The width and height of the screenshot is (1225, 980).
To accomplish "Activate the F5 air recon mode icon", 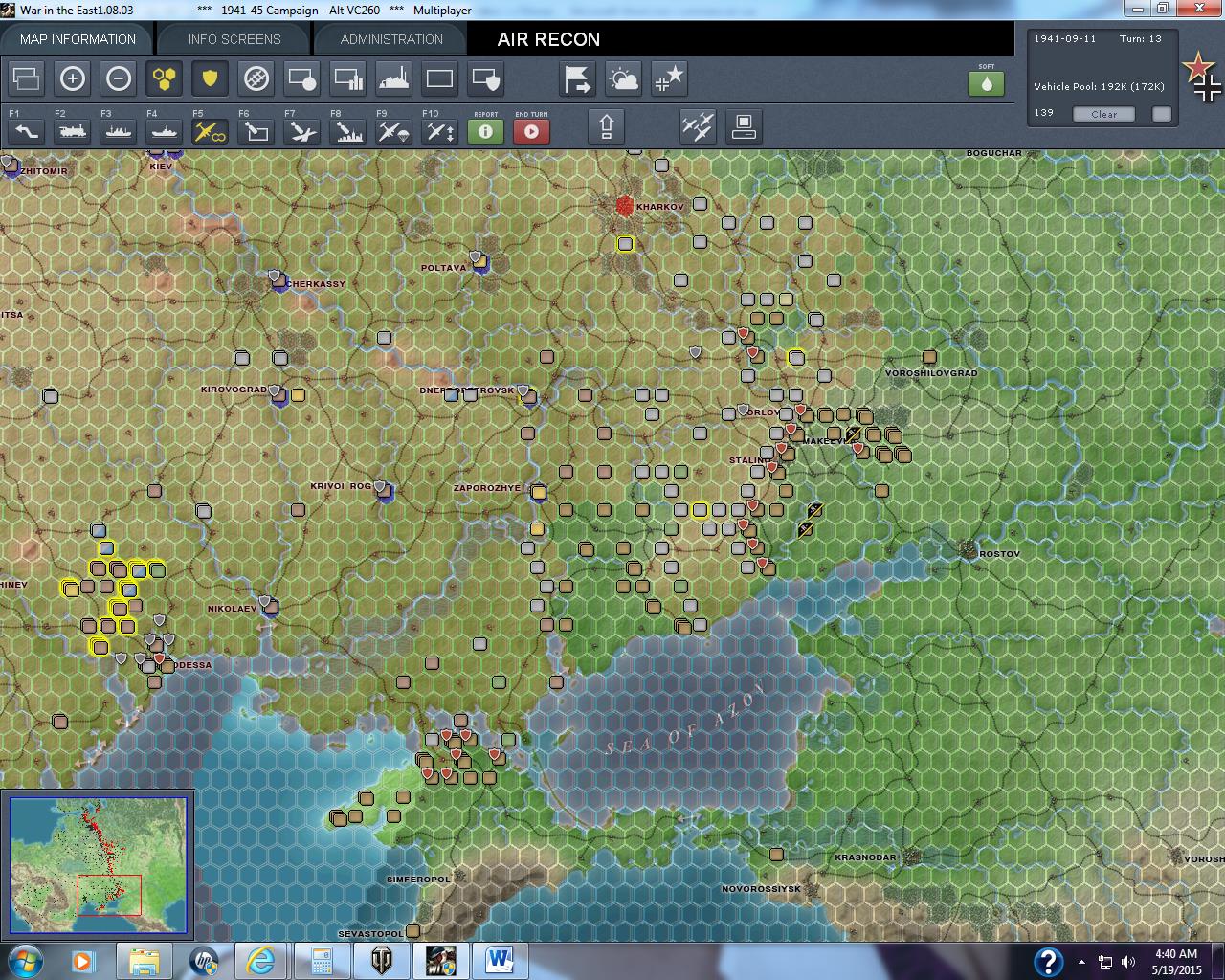I will click(209, 131).
